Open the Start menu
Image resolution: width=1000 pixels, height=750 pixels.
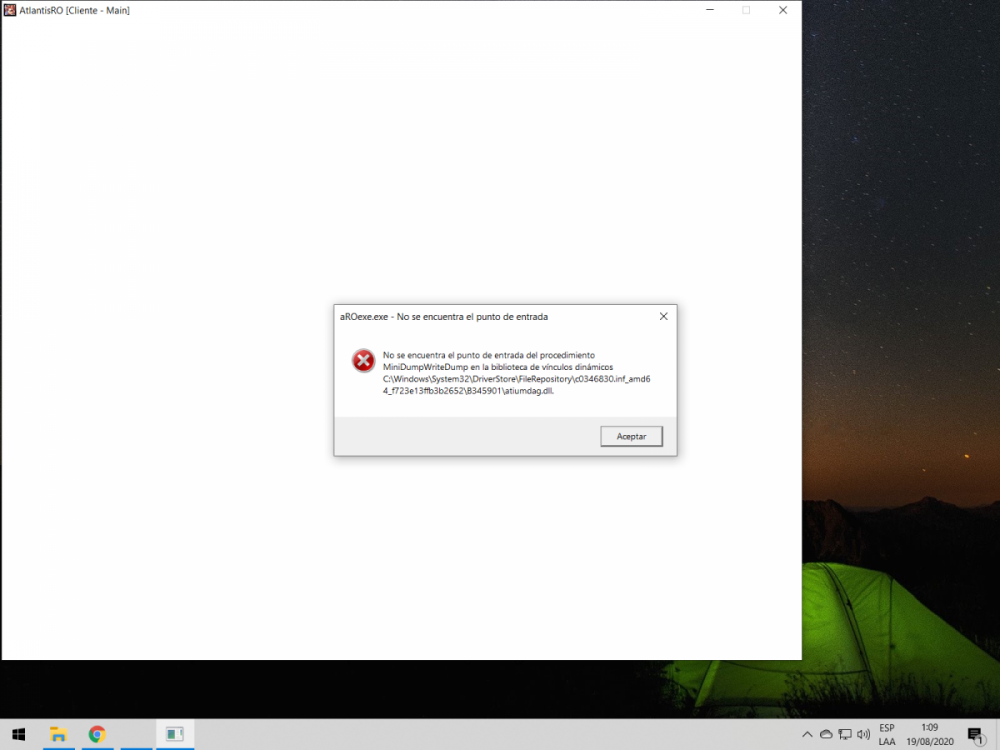18,734
